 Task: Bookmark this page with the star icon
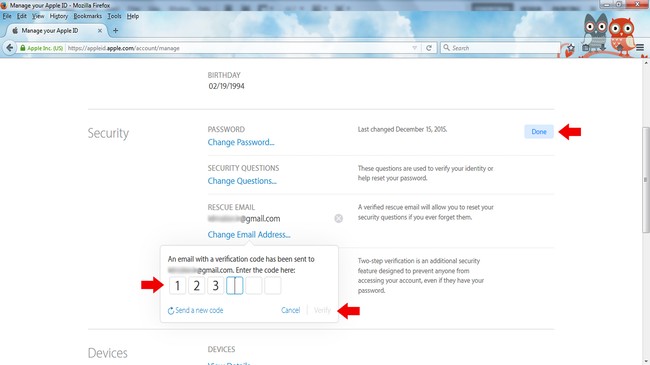pos(571,48)
